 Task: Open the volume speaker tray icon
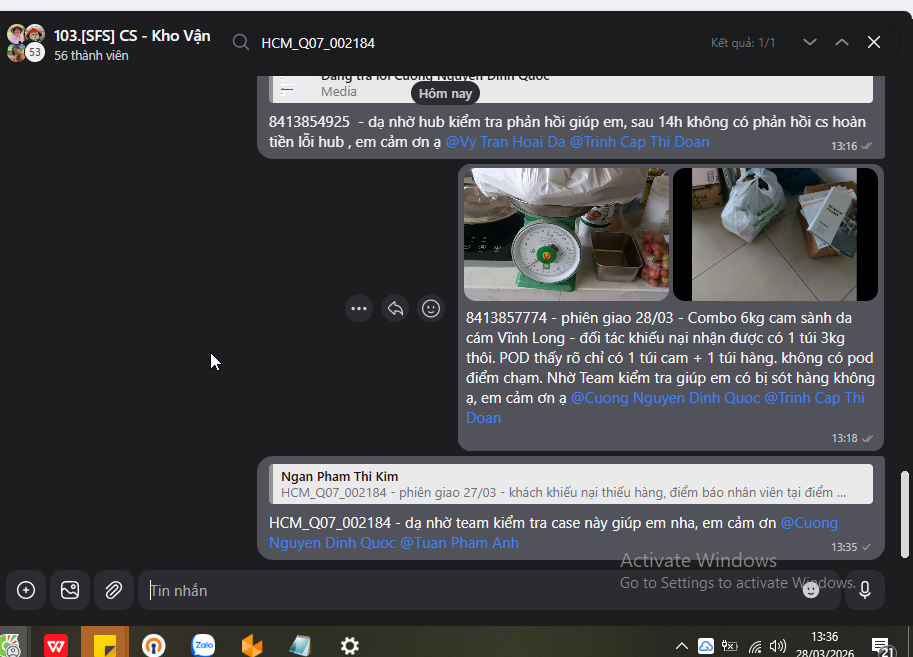[x=777, y=645]
